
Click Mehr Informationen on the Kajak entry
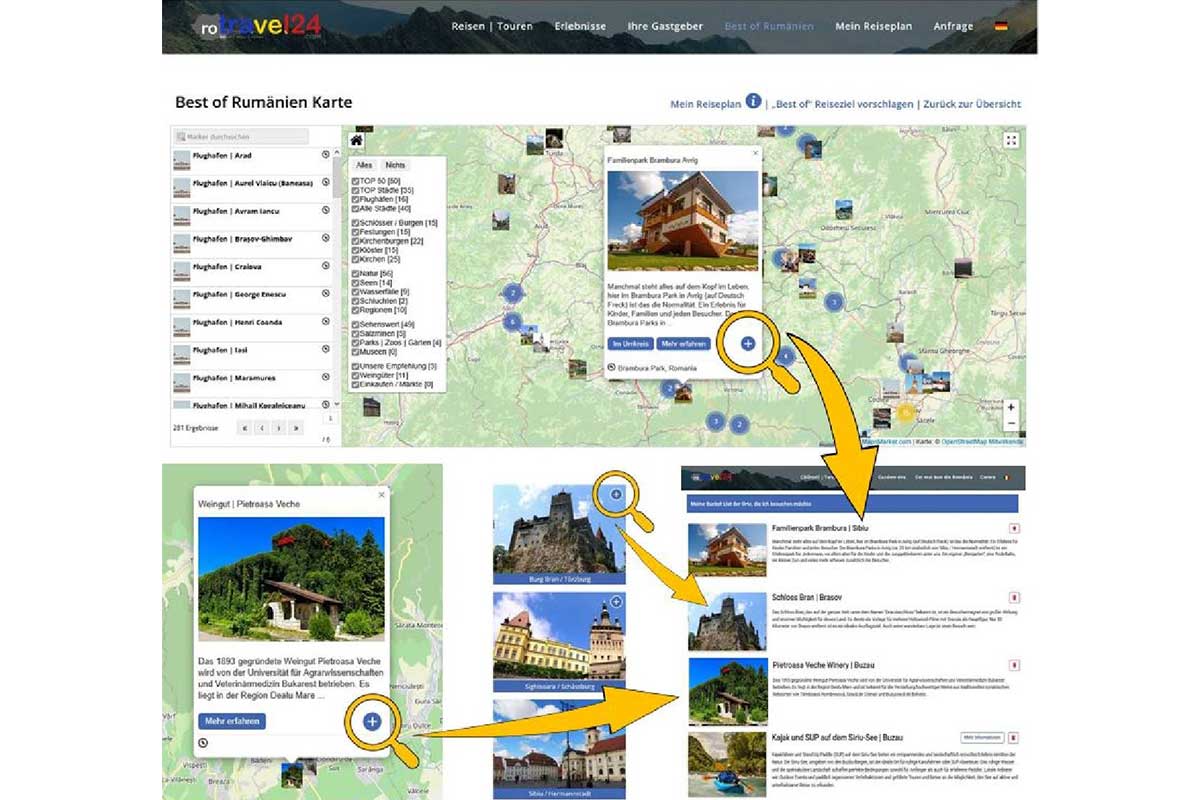pos(982,737)
